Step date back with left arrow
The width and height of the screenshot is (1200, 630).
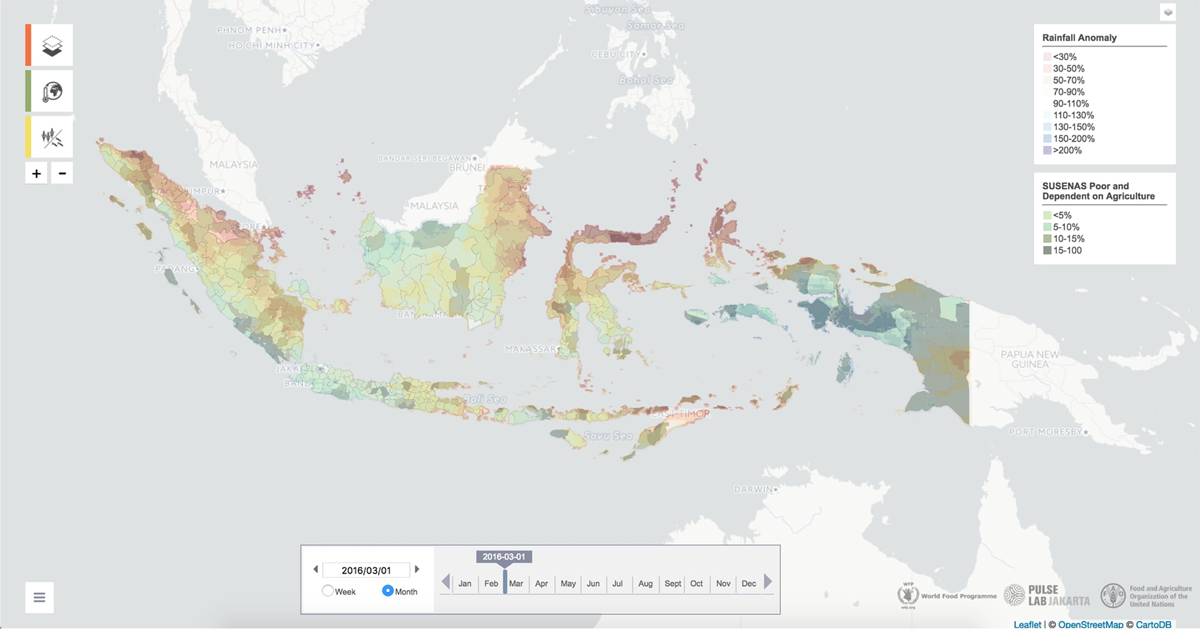[316, 570]
